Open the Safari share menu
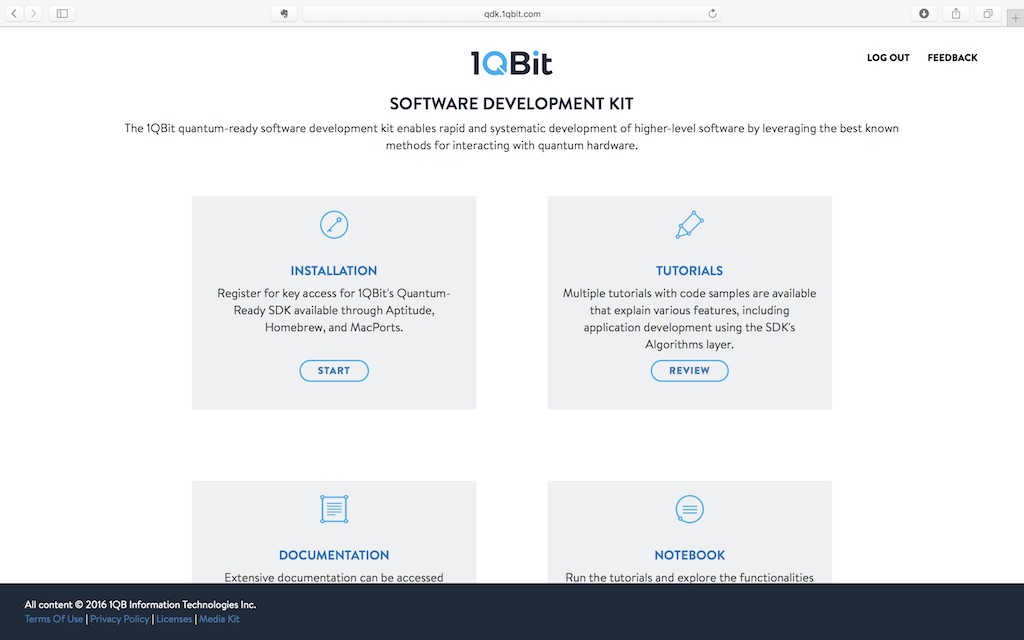1024x640 pixels. coord(956,14)
